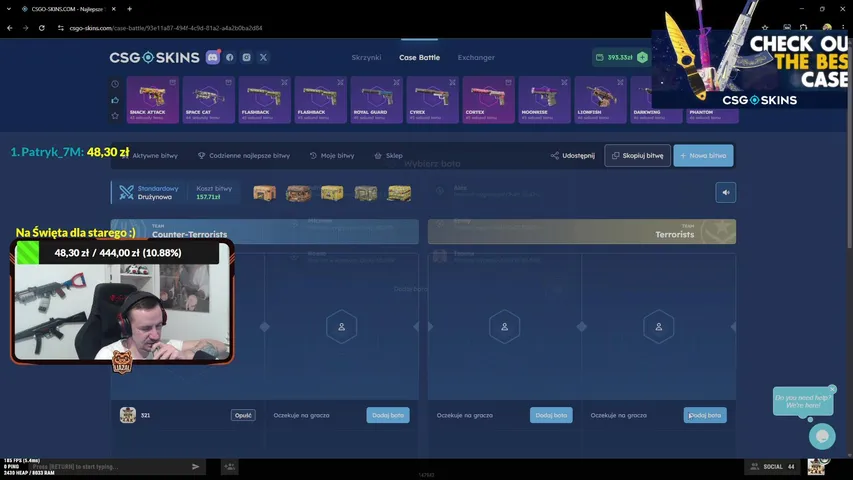Open Moje bitwy section
This screenshot has width=853, height=480.
tap(332, 156)
